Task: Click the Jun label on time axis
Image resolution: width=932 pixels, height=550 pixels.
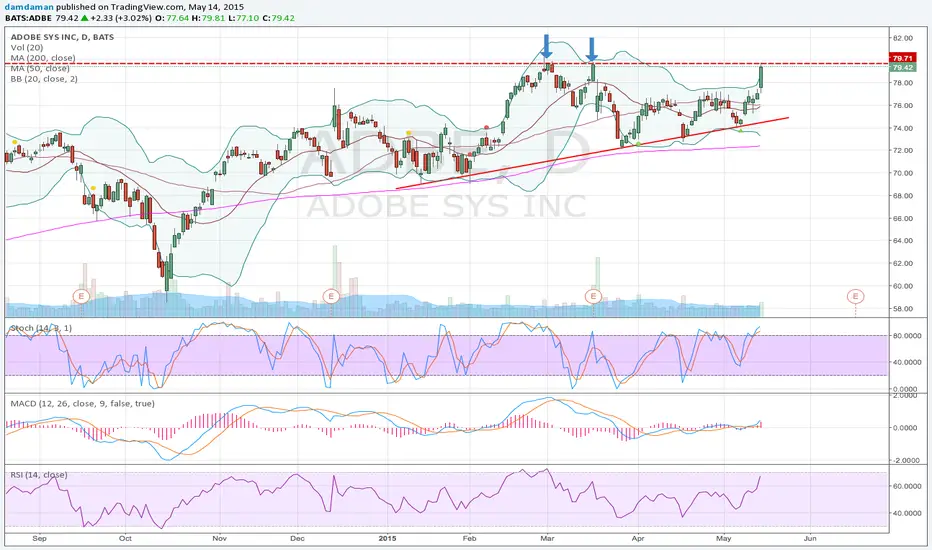Action: click(x=810, y=539)
